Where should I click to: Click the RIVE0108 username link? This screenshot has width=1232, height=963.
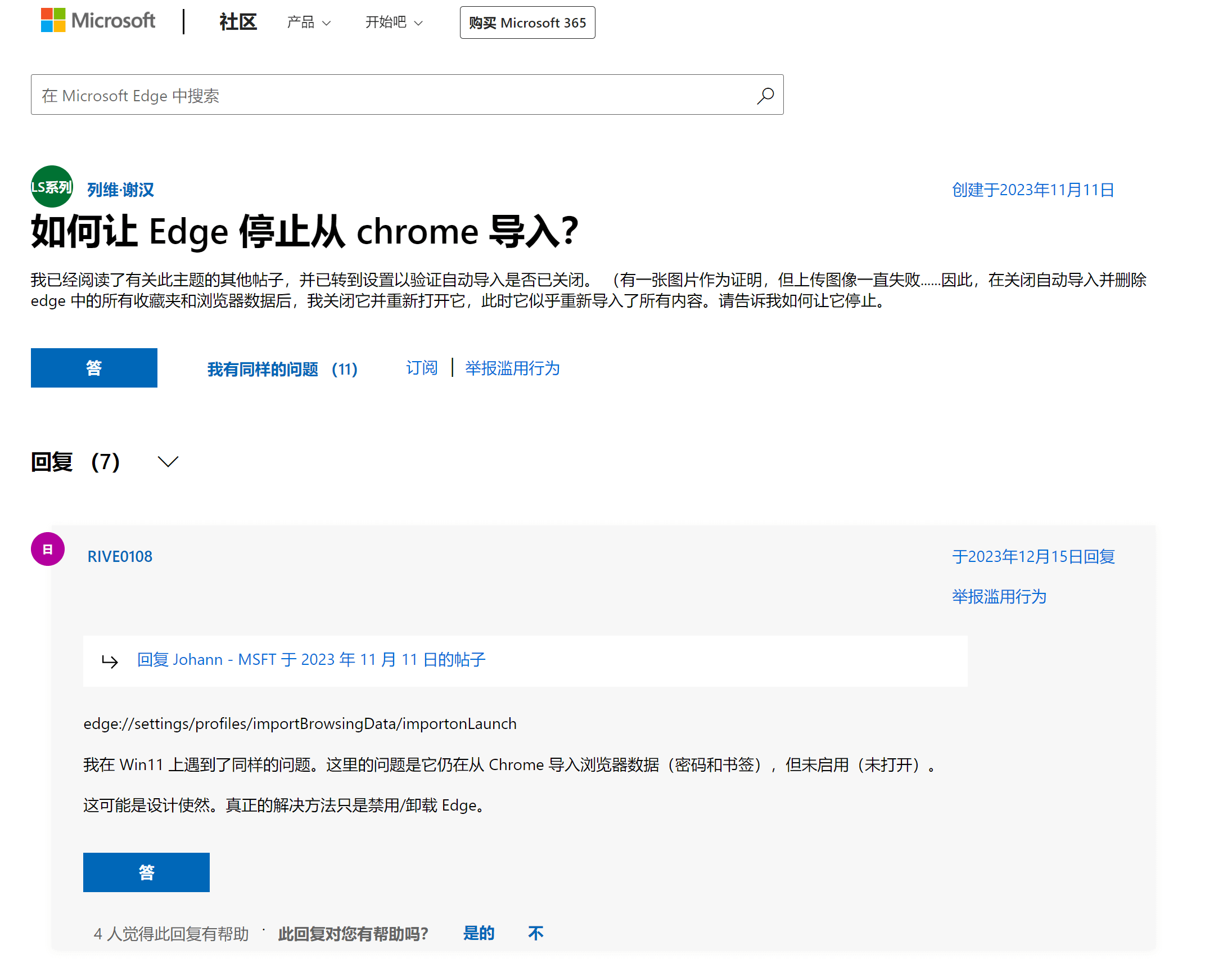[x=119, y=556]
